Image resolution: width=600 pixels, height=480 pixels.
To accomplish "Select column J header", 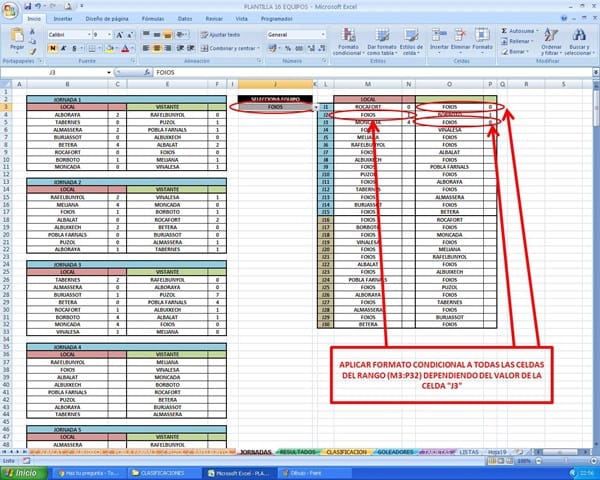I will pyautogui.click(x=275, y=84).
